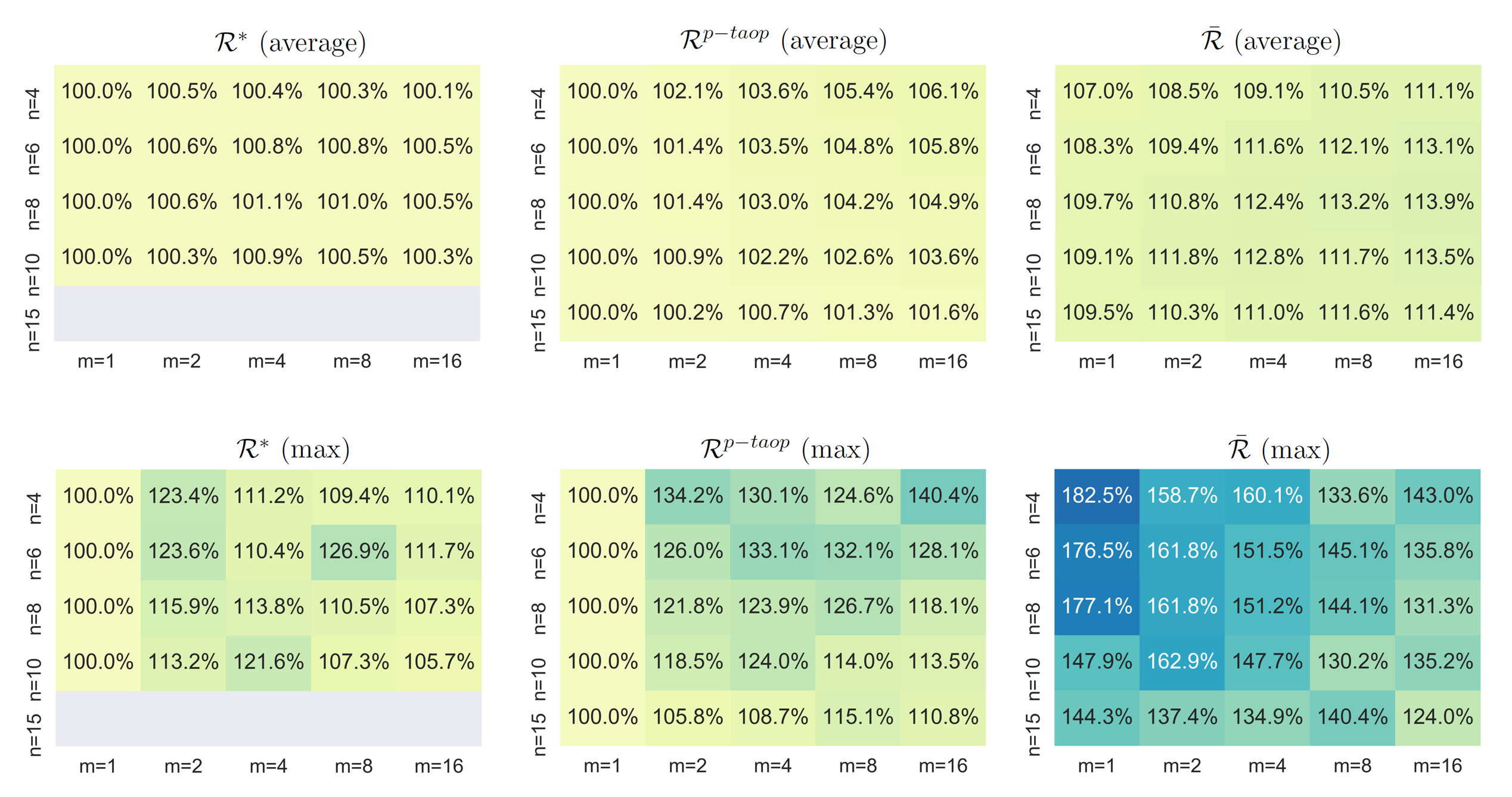This screenshot has width=1512, height=797.
Task: Click the 101.1% cell in R* (average)
Action: coord(267,202)
